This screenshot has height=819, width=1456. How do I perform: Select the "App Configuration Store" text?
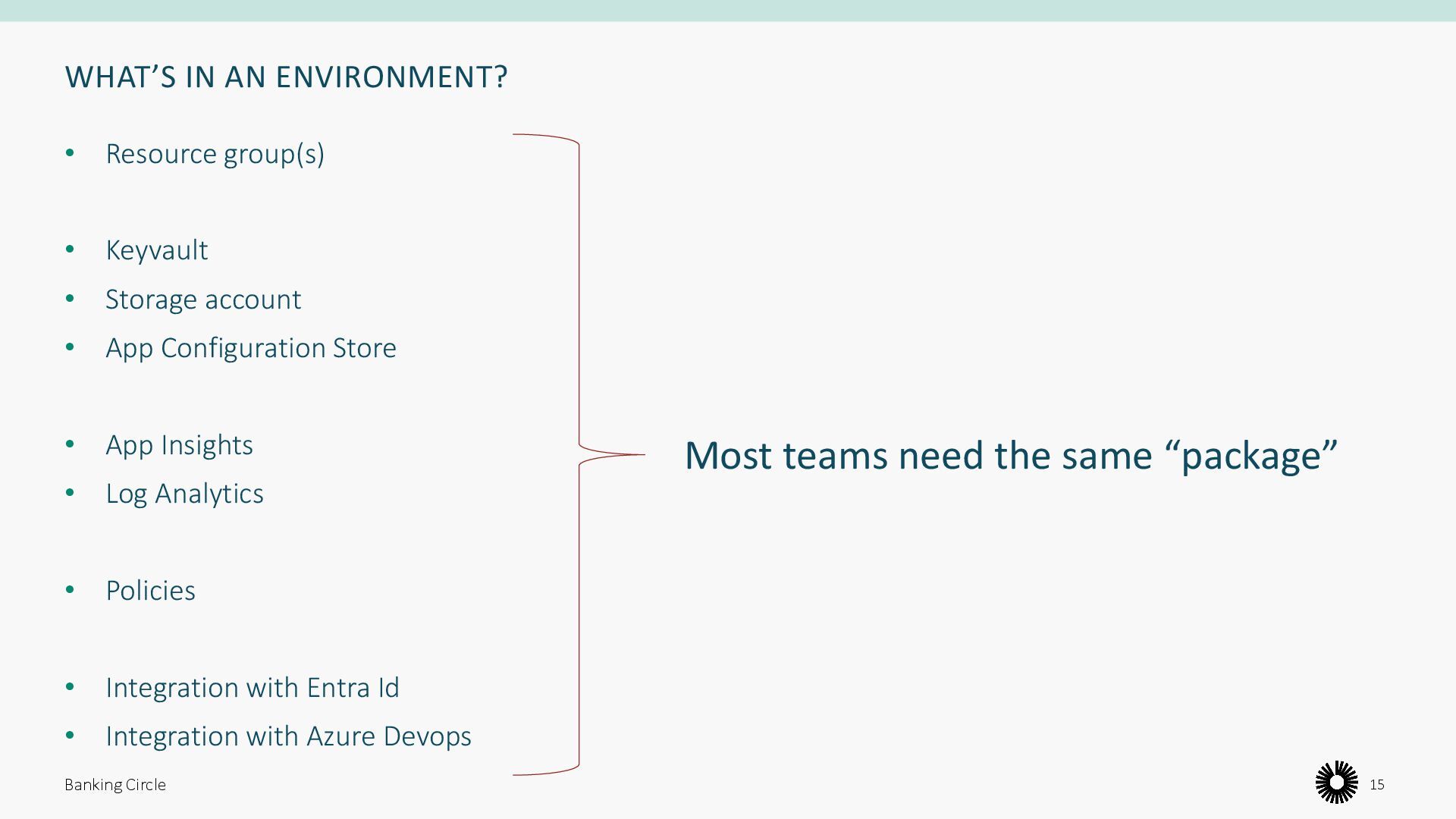pos(250,348)
